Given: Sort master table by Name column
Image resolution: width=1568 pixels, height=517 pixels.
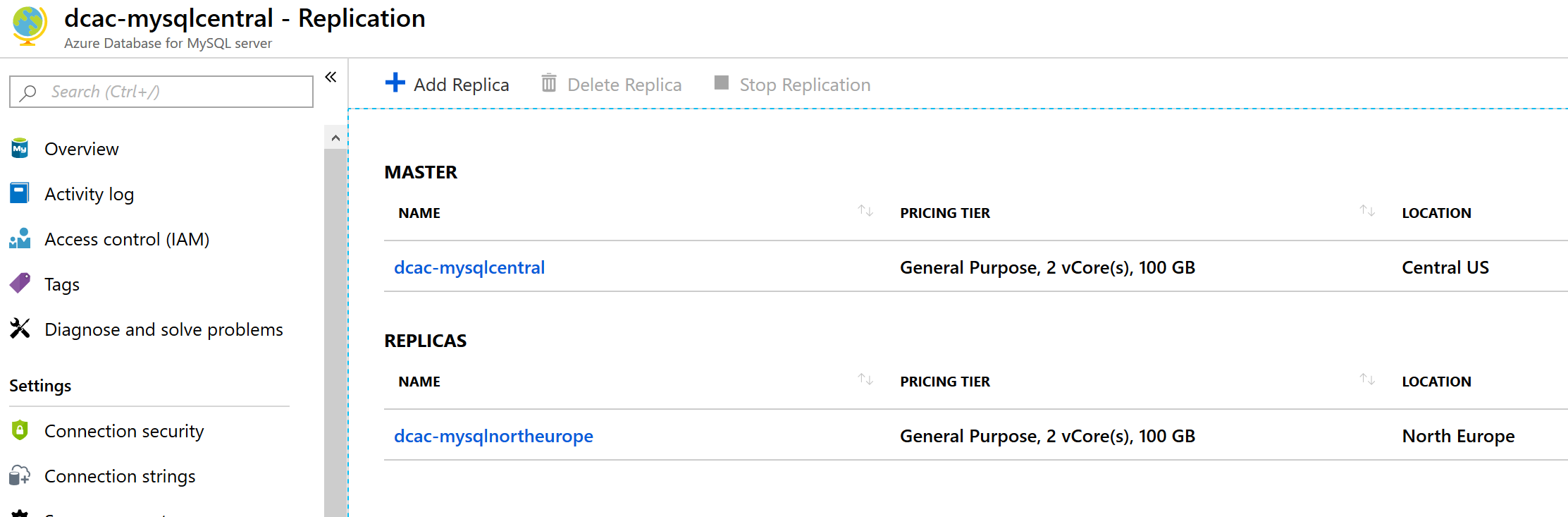Looking at the screenshot, I should [x=865, y=211].
